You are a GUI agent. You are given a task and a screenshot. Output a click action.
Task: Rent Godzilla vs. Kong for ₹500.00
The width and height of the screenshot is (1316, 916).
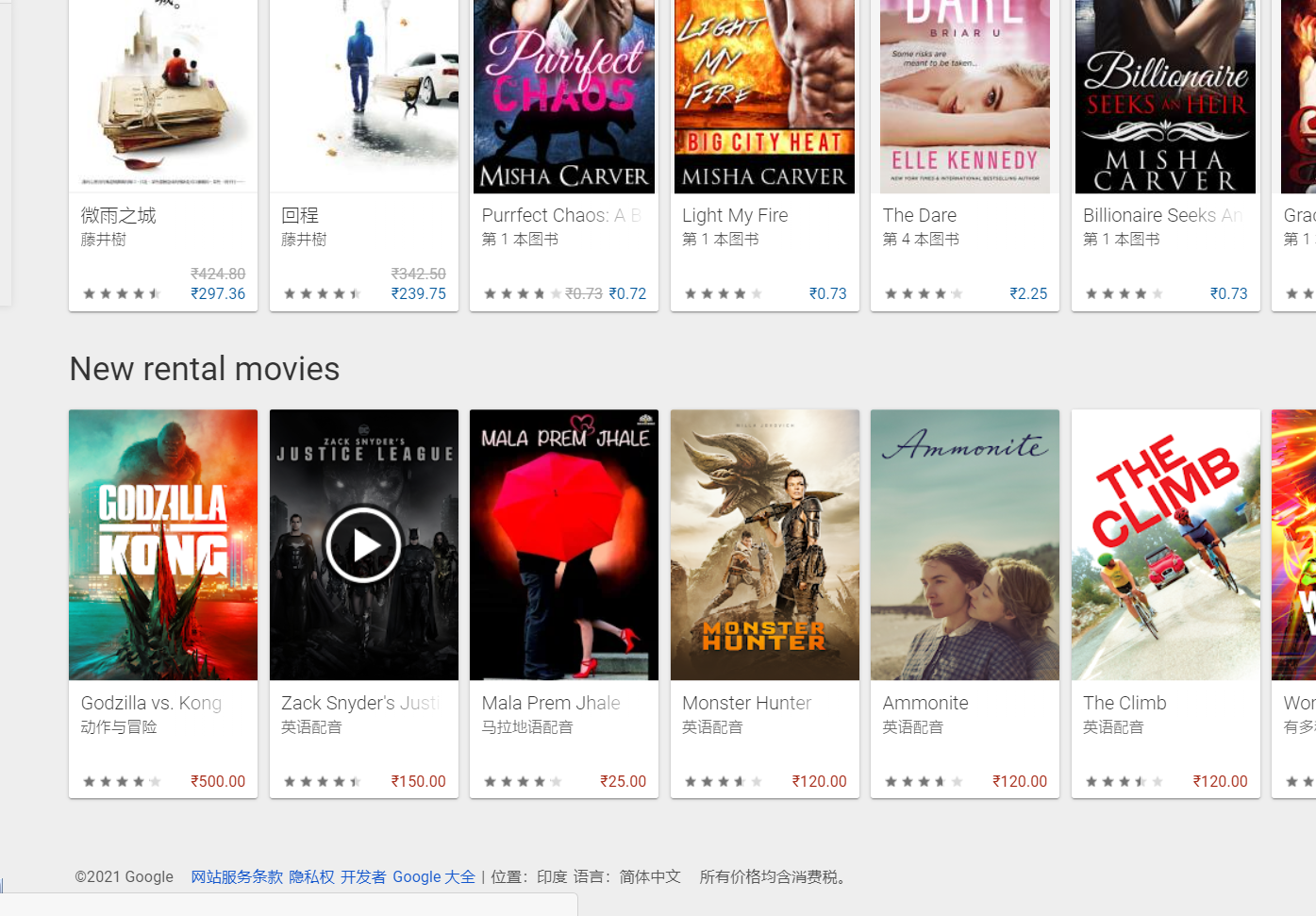pyautogui.click(x=218, y=781)
